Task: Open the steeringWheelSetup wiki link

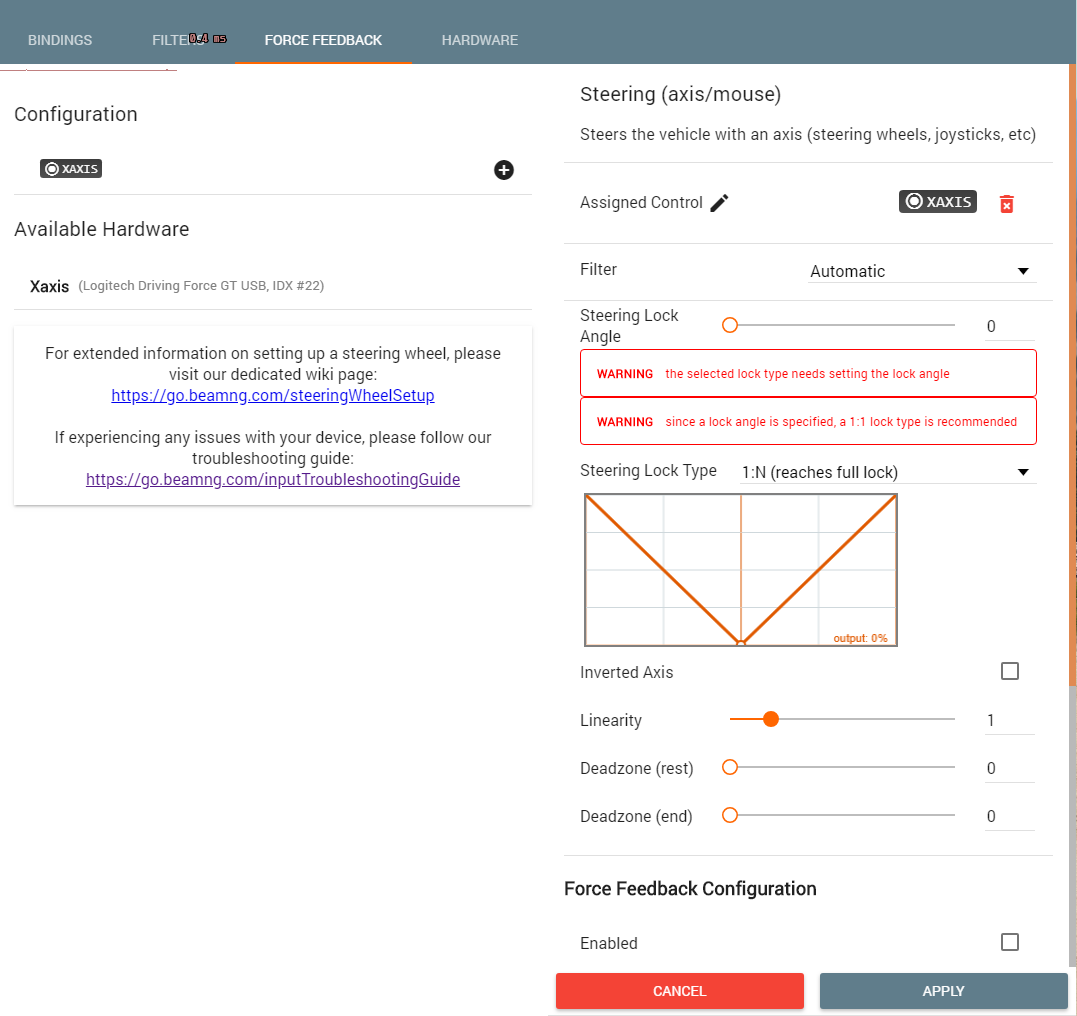Action: click(273, 396)
